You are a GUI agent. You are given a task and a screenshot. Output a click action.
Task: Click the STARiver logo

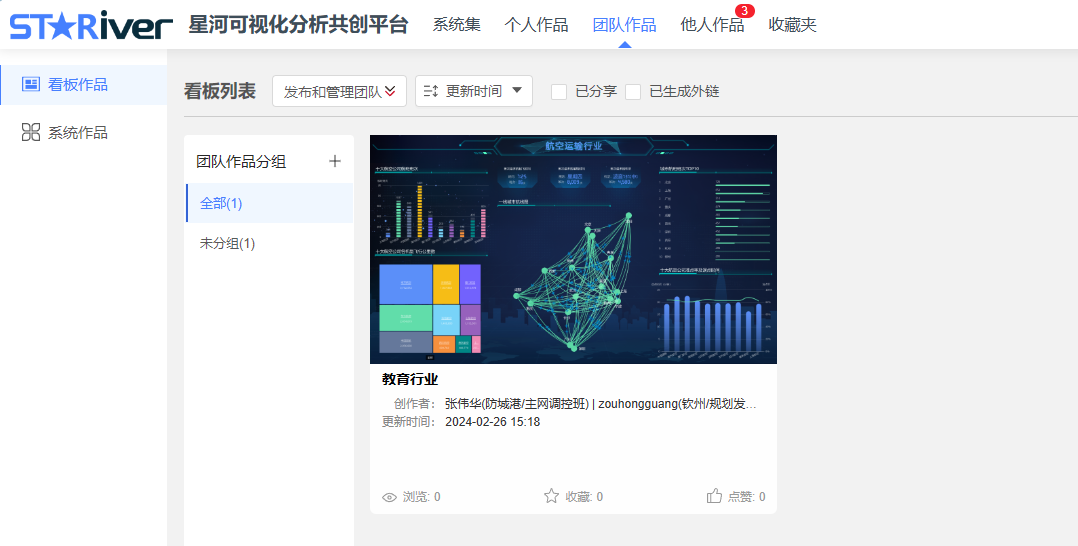91,25
